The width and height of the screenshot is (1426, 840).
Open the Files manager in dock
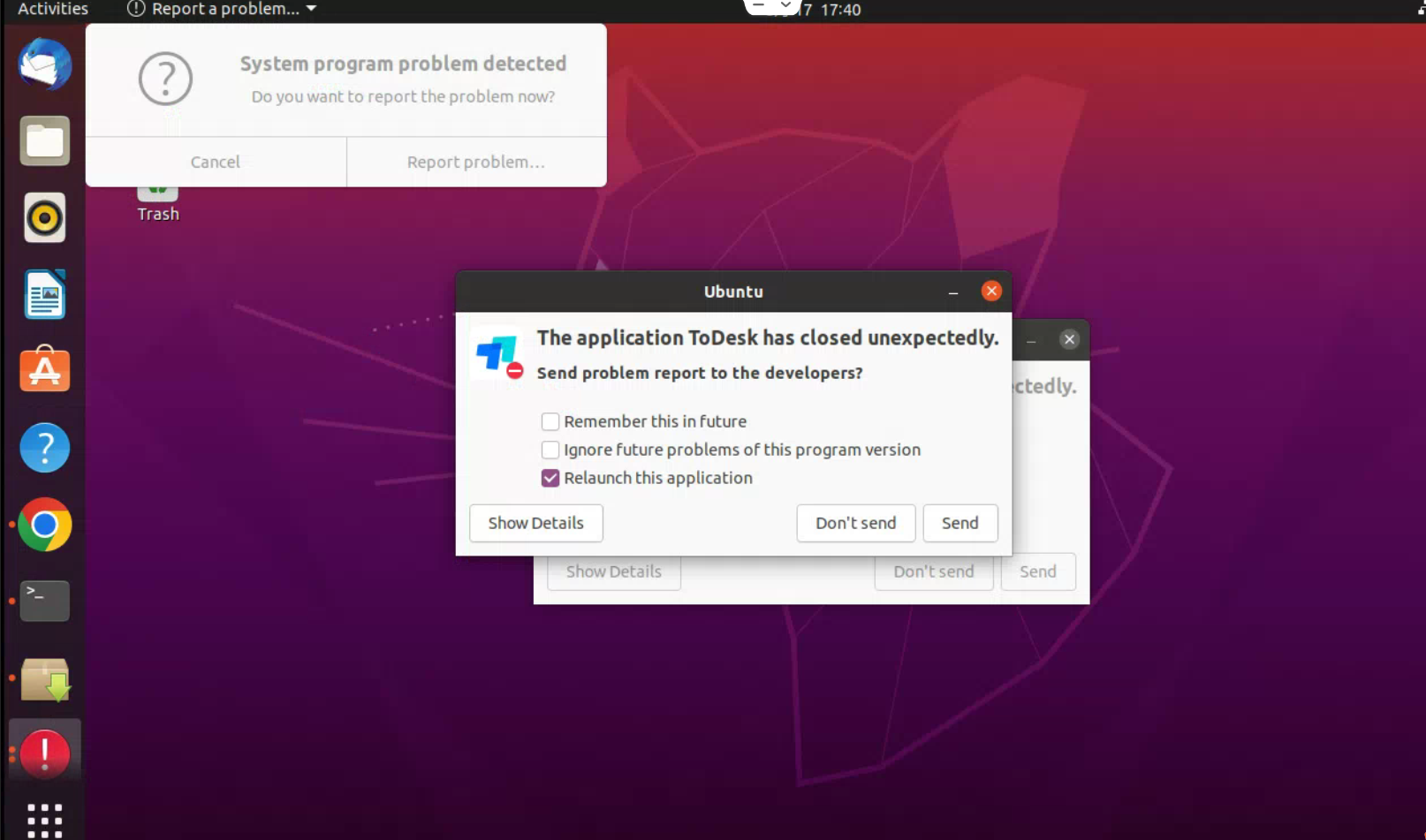pyautogui.click(x=44, y=140)
